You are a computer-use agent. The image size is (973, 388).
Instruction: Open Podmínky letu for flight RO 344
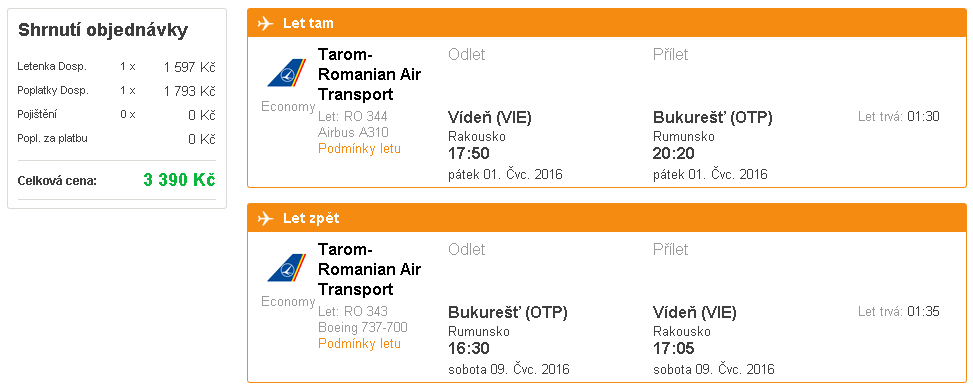tap(359, 149)
